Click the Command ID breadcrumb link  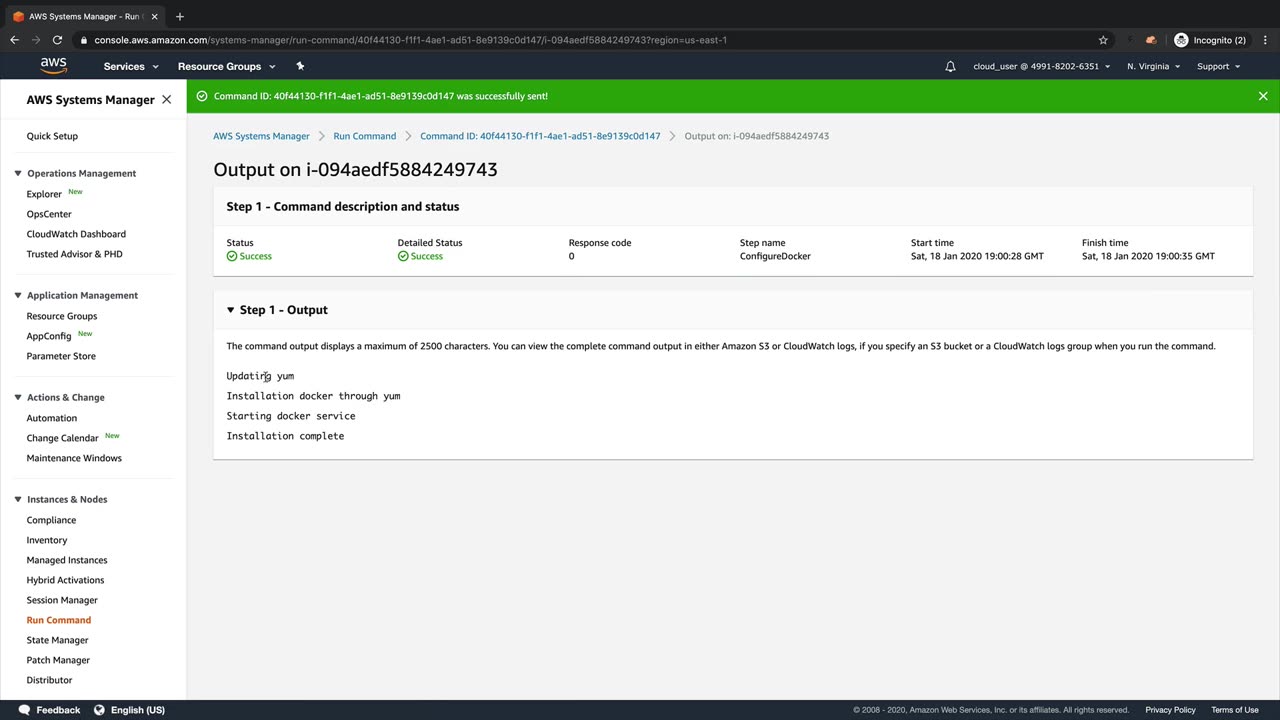coord(540,136)
